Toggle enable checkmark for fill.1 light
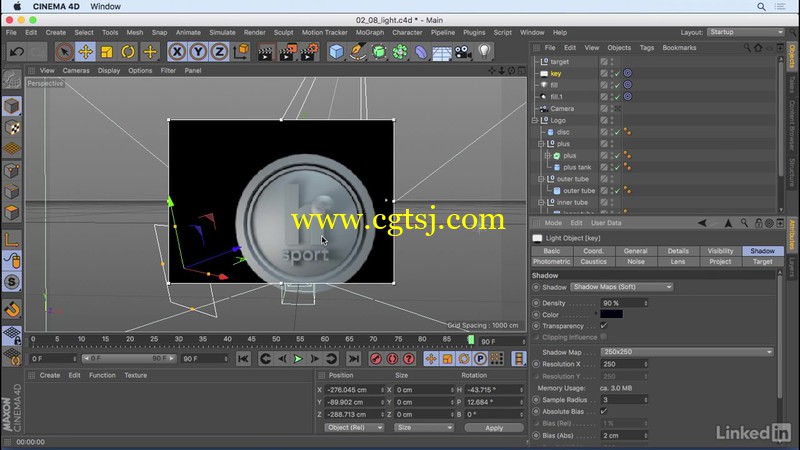Viewport: 800px width, 450px height. (617, 97)
